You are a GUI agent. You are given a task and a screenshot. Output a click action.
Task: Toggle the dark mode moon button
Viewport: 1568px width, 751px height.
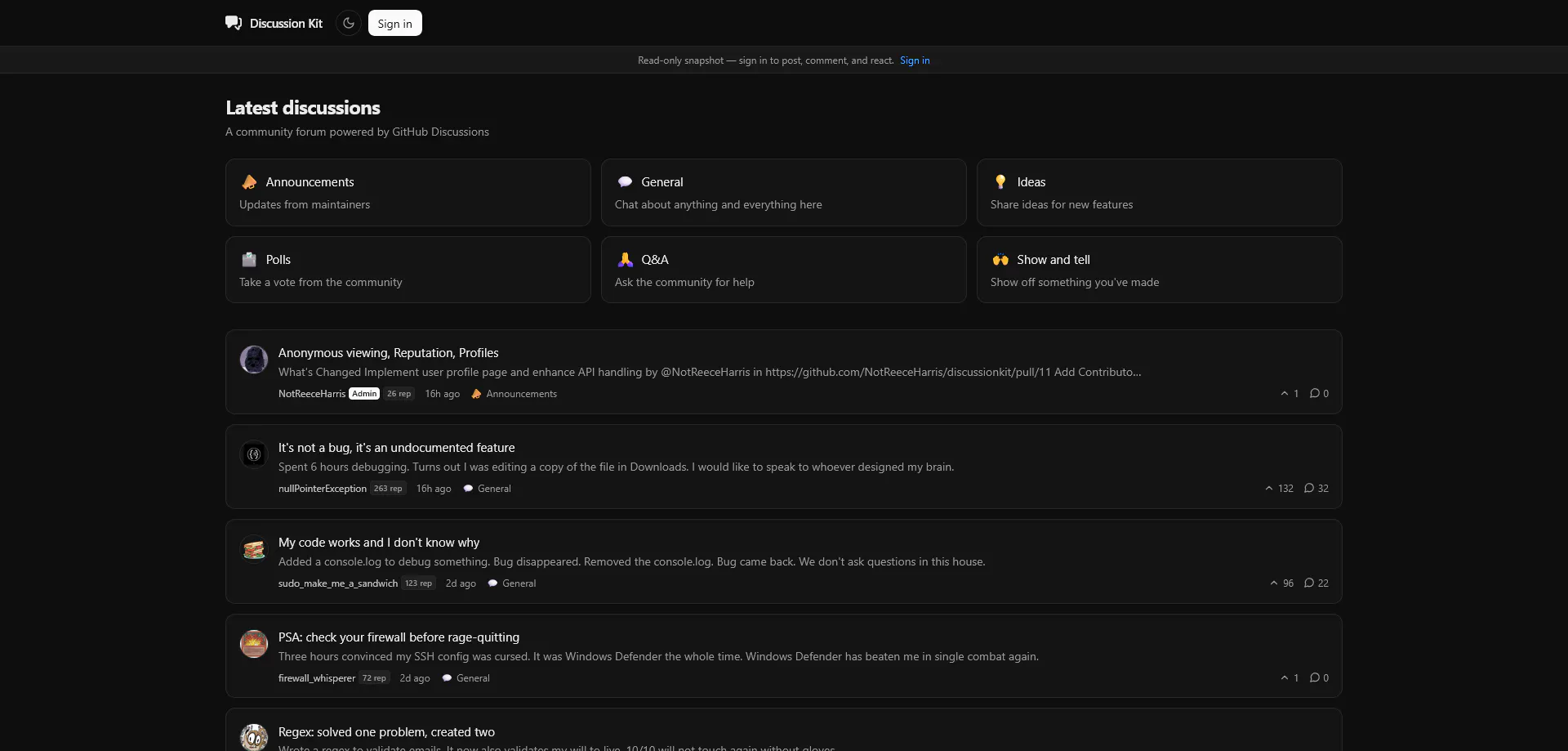tap(349, 23)
